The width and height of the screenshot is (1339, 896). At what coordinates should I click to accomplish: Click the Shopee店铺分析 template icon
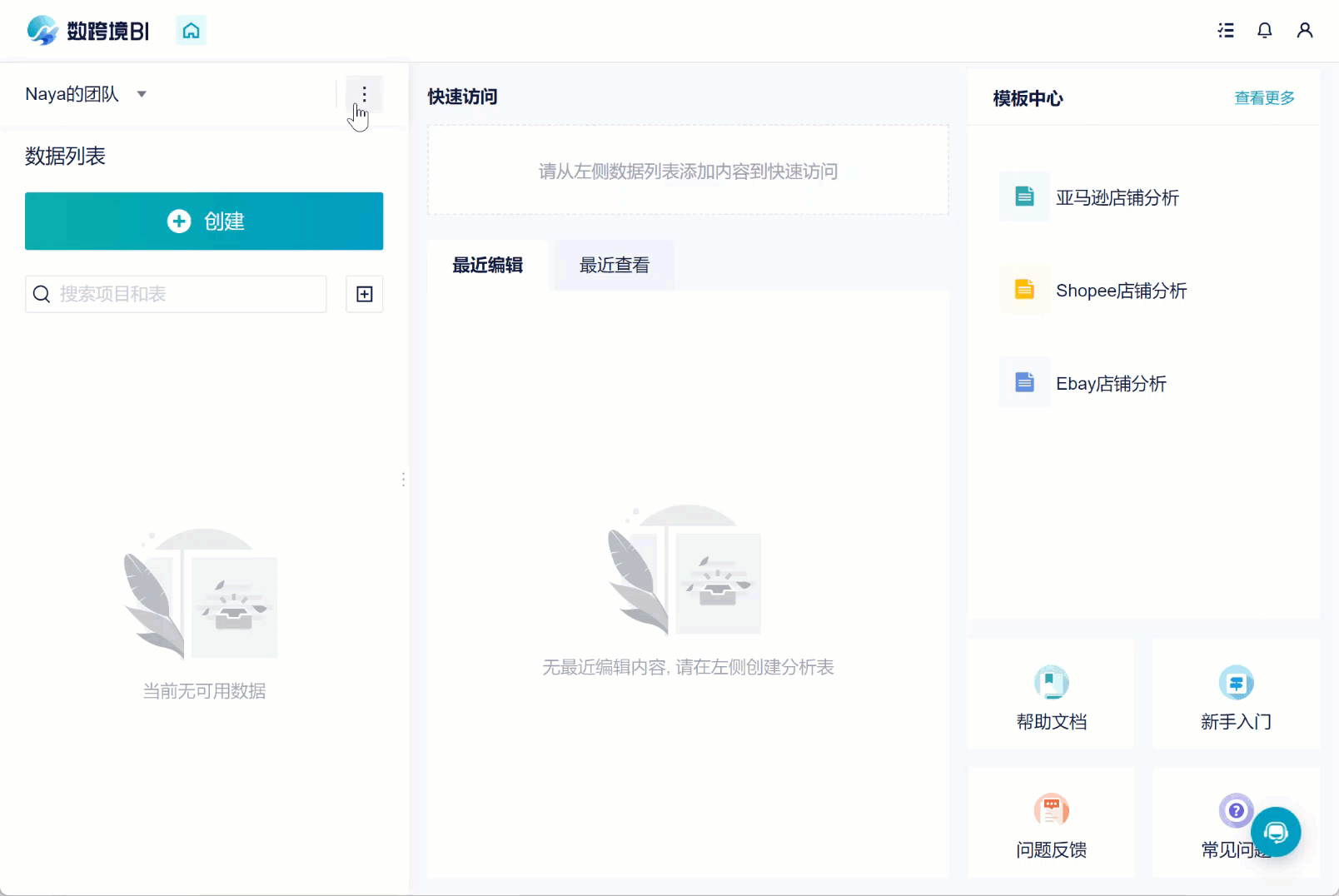[1024, 290]
